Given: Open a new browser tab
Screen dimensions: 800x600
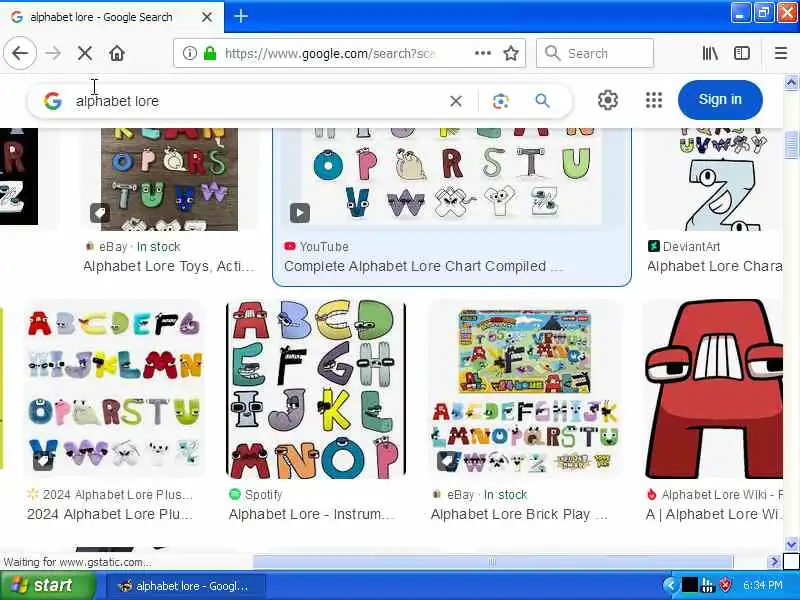Looking at the screenshot, I should point(241,16).
